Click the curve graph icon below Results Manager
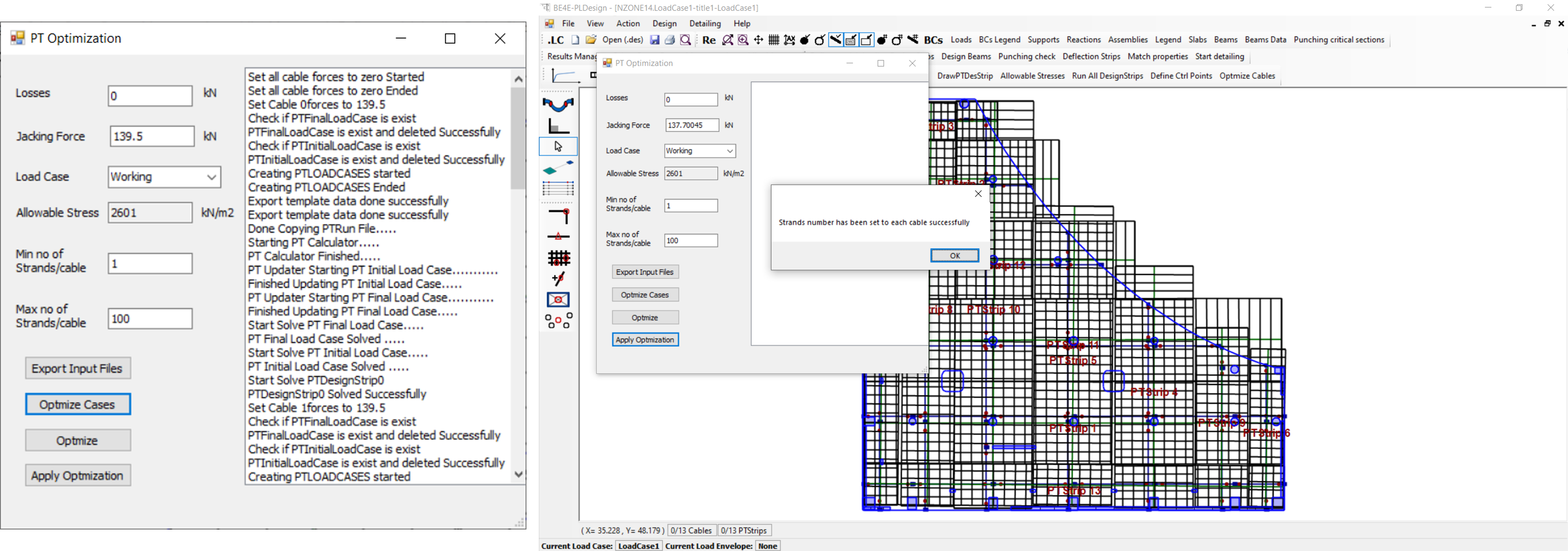The image size is (1568, 551). [x=565, y=75]
